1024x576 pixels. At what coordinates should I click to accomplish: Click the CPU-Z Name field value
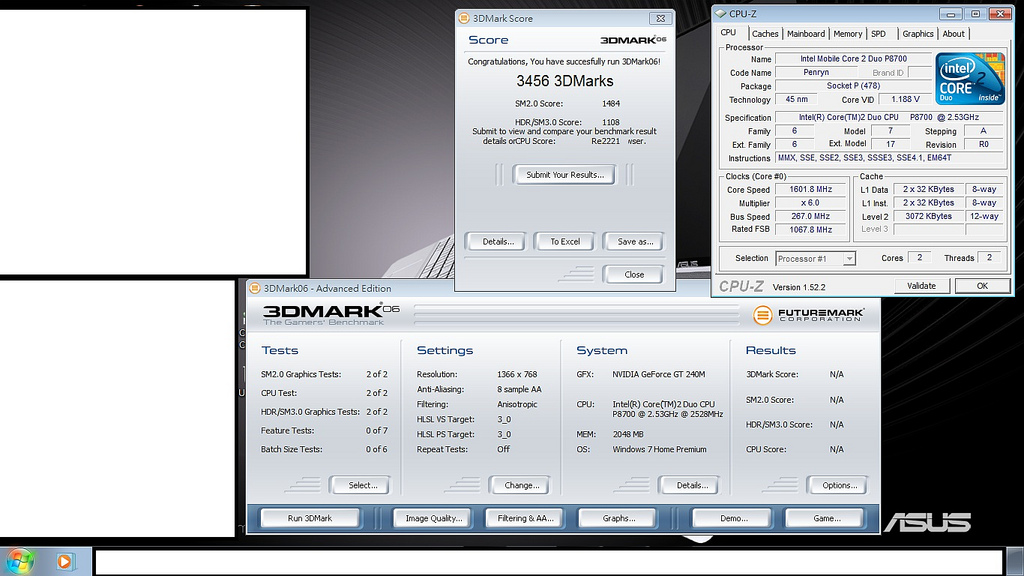853,59
